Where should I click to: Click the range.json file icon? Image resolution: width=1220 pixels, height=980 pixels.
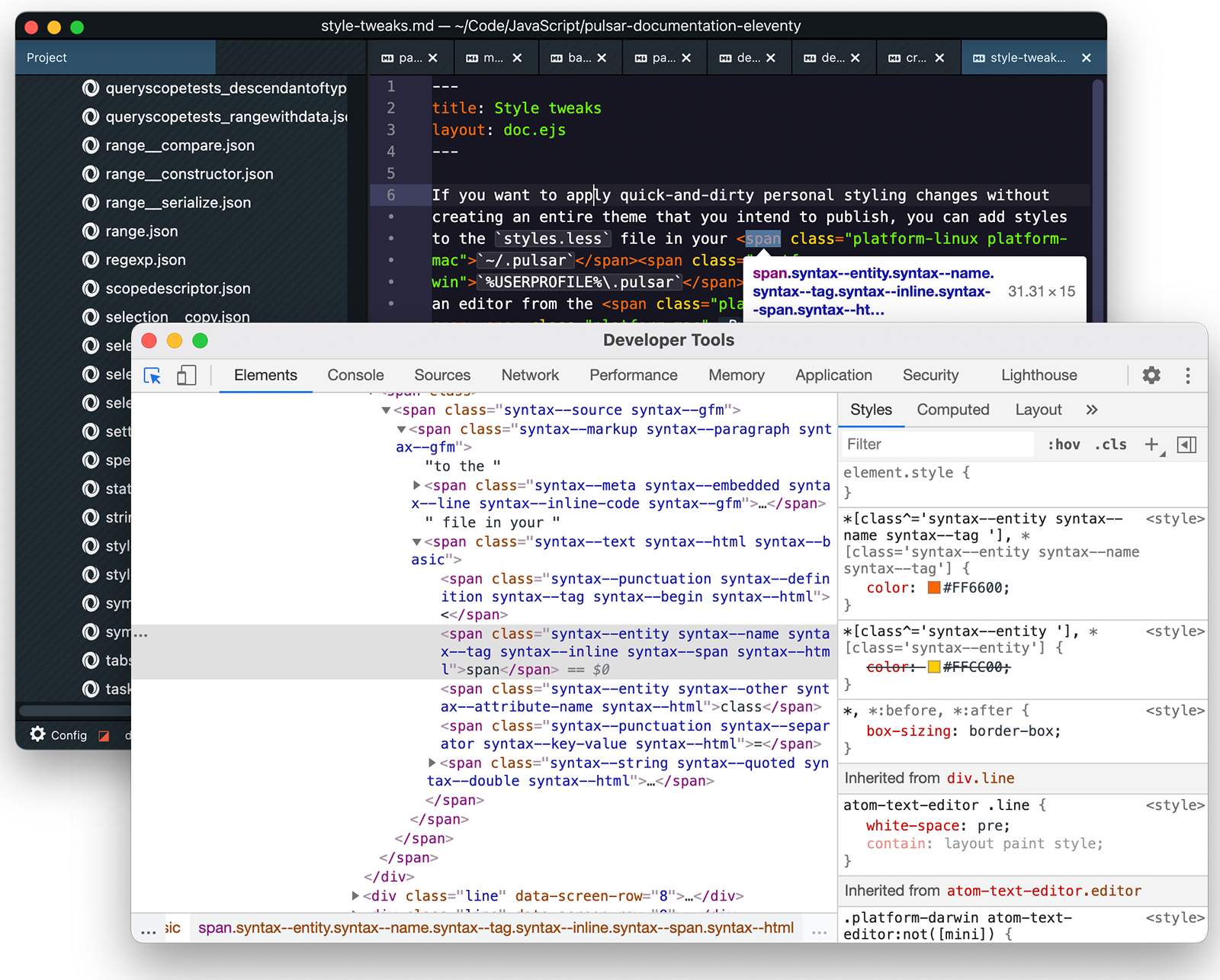point(89,231)
